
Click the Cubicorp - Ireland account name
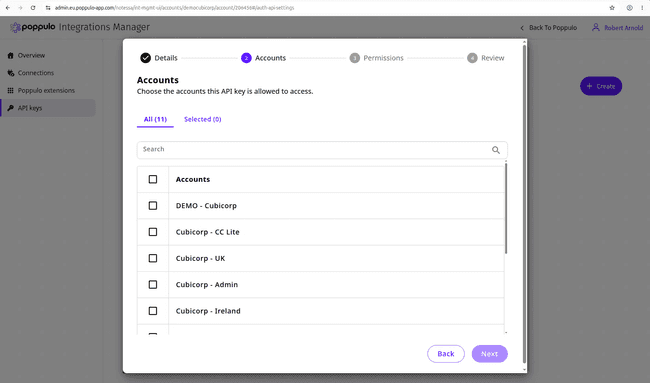(x=208, y=311)
